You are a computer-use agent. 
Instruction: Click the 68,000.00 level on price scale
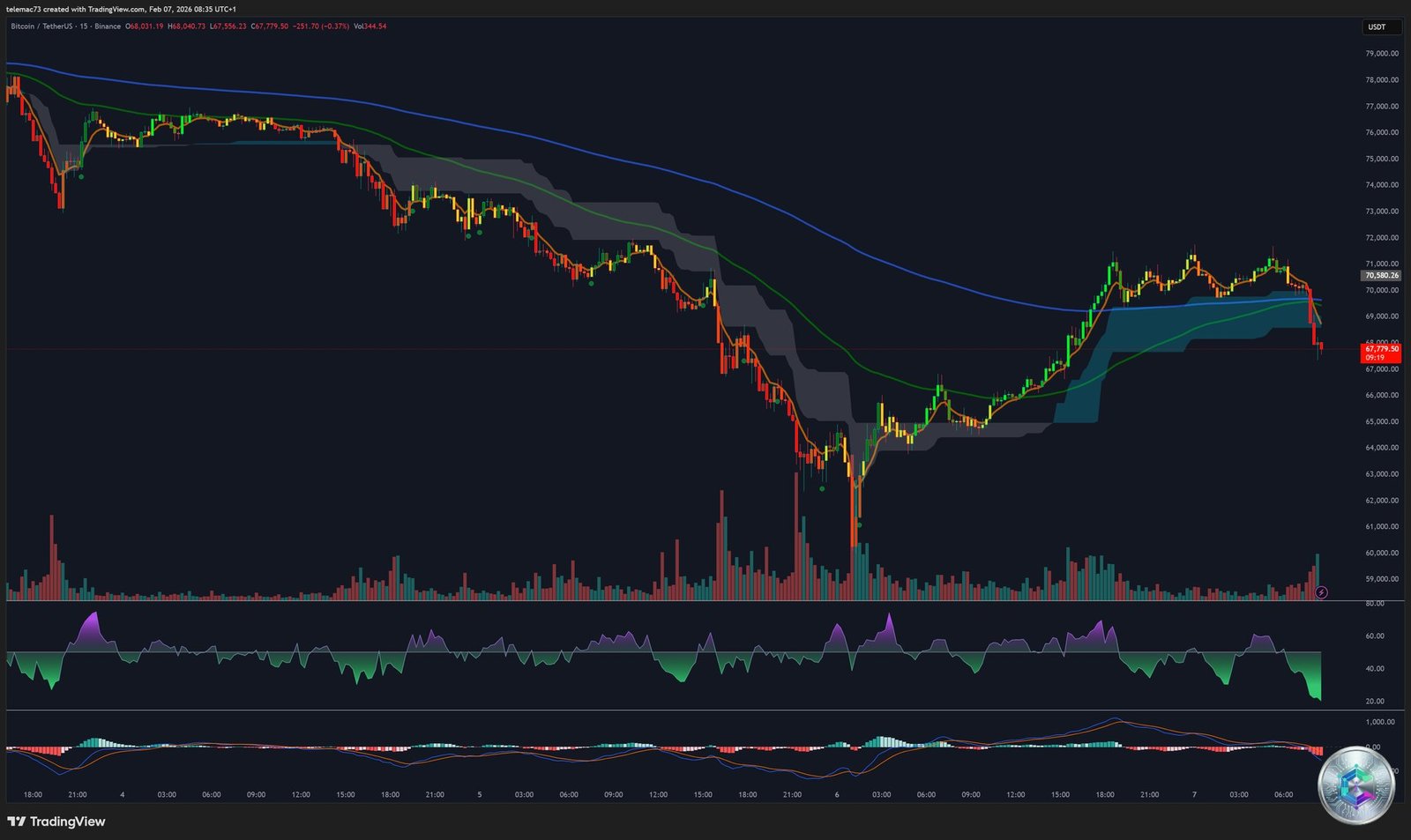1381,342
